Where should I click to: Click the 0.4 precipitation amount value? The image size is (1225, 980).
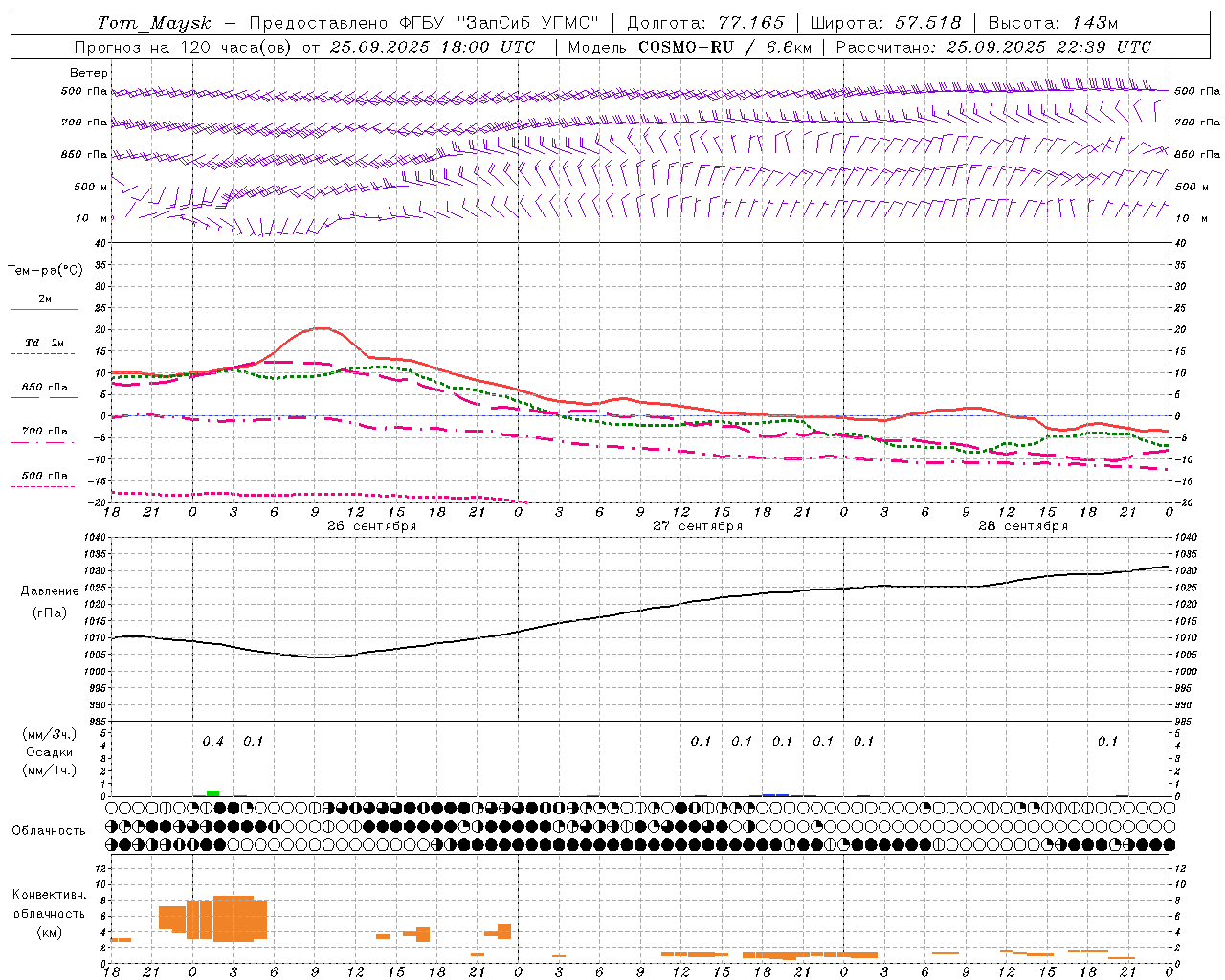coord(212,742)
